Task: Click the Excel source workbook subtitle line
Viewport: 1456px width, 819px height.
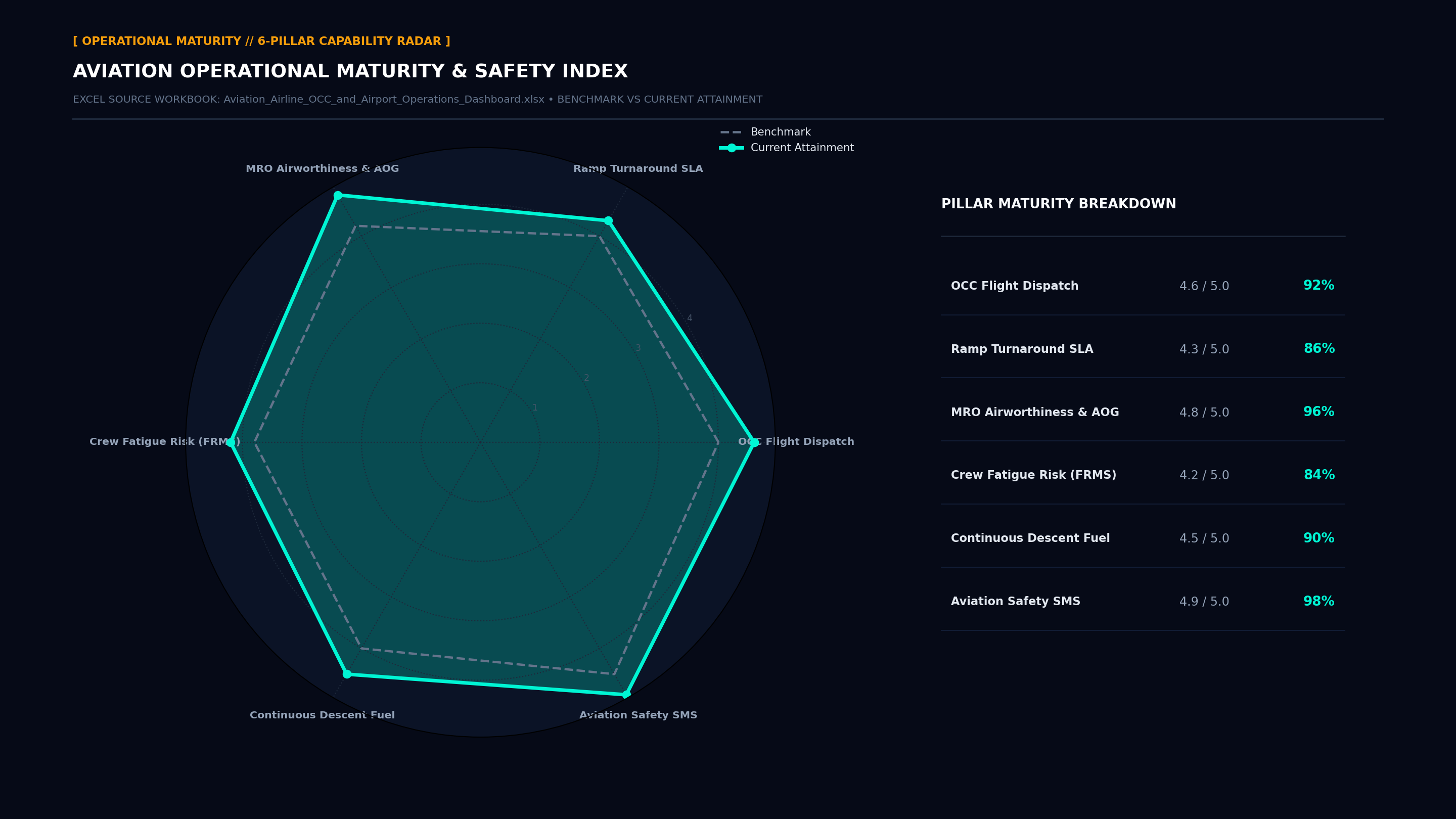Action: pos(418,100)
